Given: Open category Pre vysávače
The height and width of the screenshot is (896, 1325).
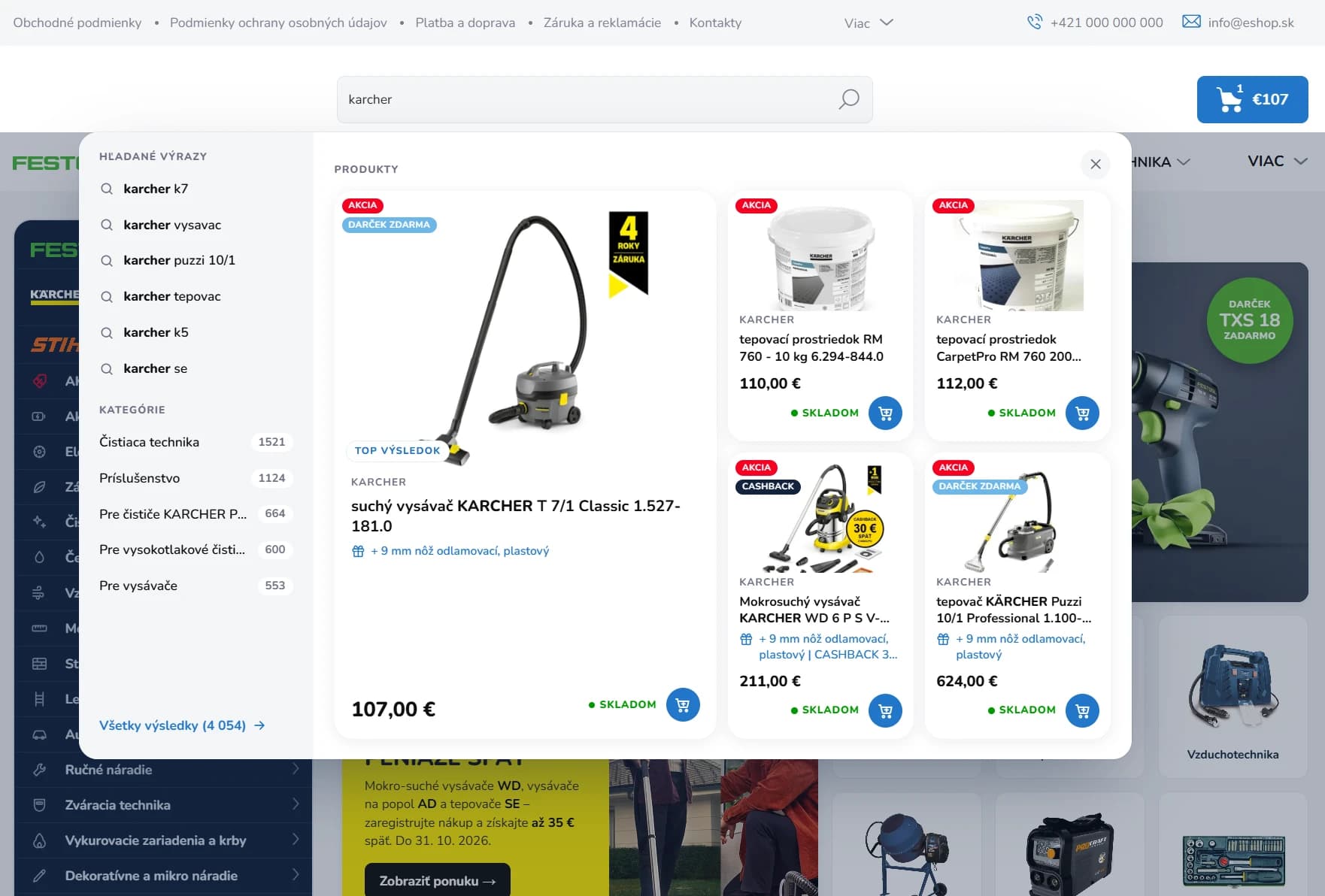Looking at the screenshot, I should click(x=196, y=586).
